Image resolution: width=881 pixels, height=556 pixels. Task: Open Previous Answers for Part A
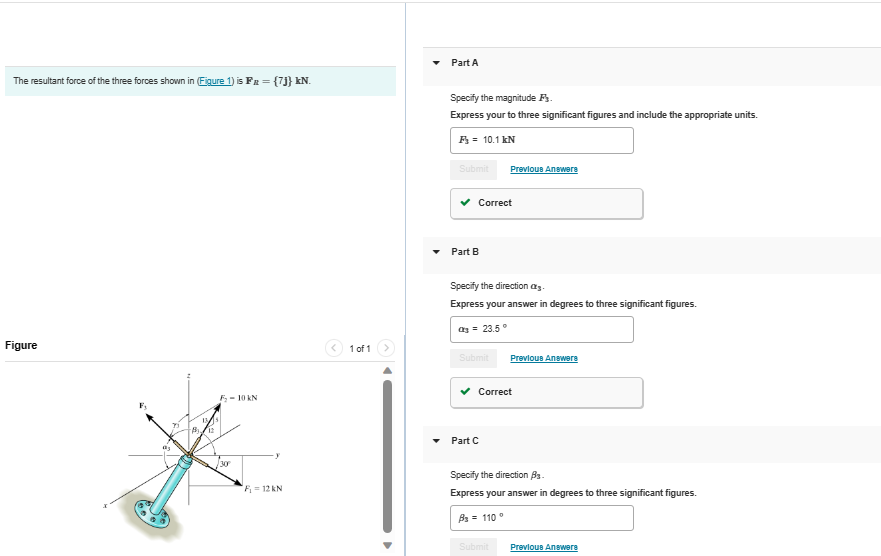tap(544, 169)
